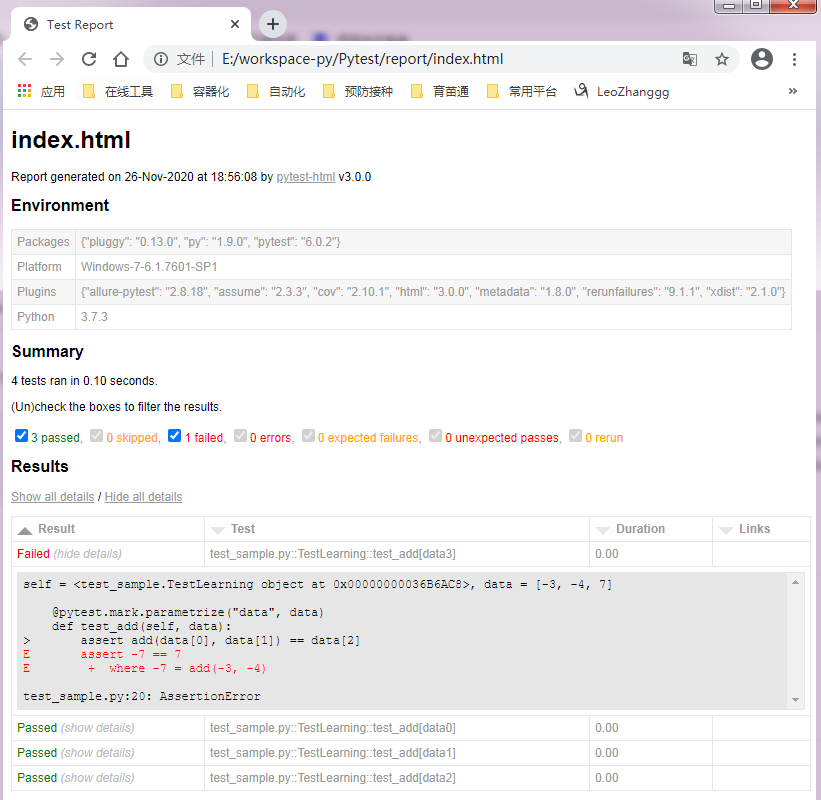This screenshot has height=800, width=821.
Task: Open the Chrome three-dot menu
Action: pos(794,59)
